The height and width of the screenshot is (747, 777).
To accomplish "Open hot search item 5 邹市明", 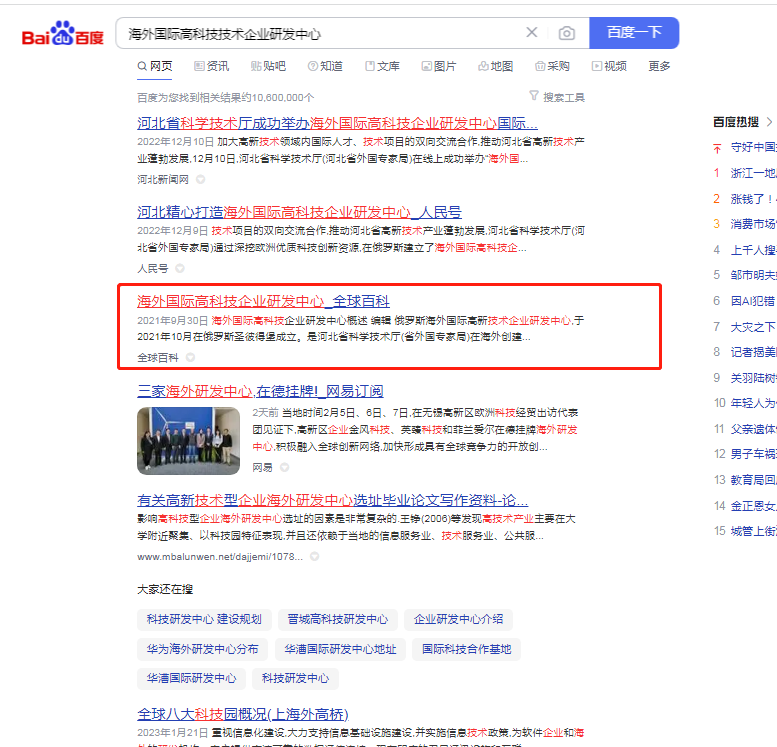I will tap(753, 275).
